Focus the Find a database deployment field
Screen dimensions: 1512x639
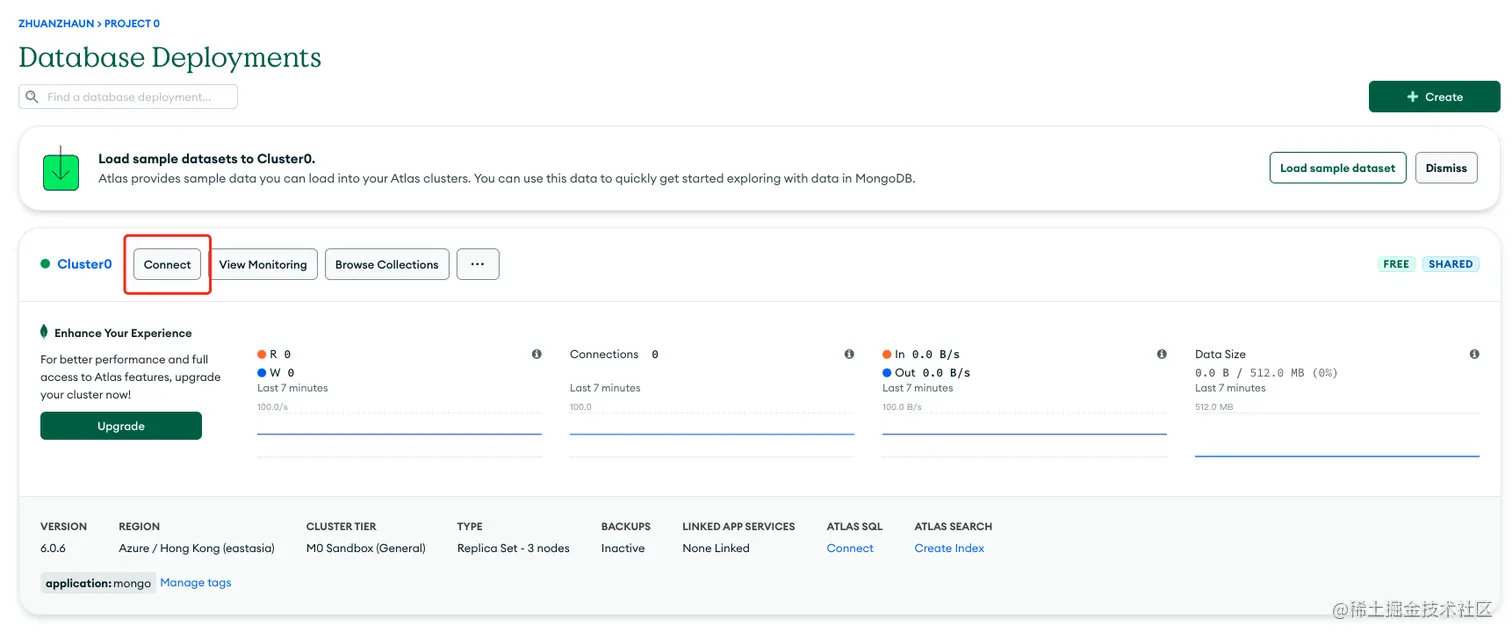point(128,97)
